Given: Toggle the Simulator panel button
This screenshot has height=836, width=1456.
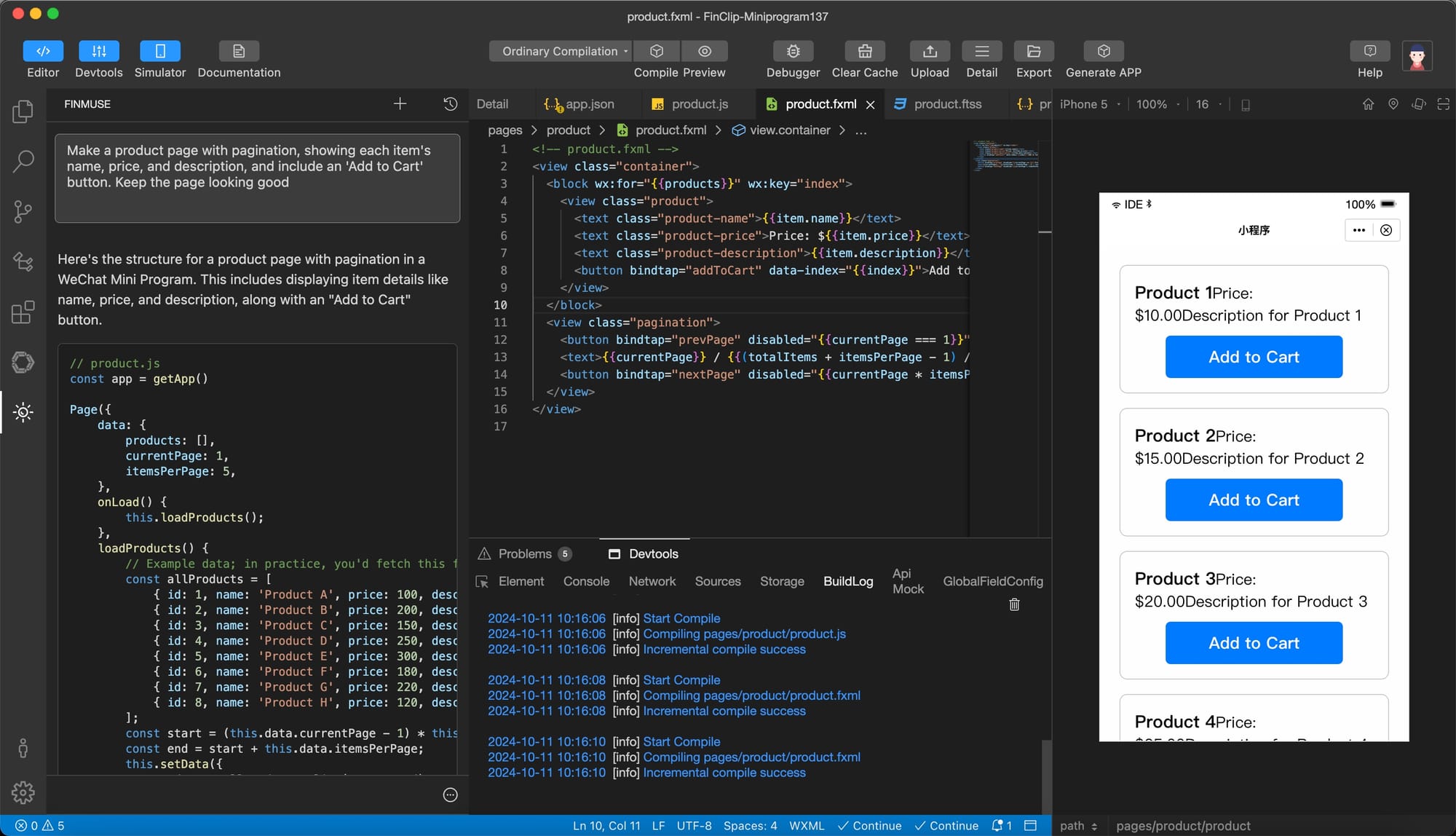Looking at the screenshot, I should click(x=160, y=51).
